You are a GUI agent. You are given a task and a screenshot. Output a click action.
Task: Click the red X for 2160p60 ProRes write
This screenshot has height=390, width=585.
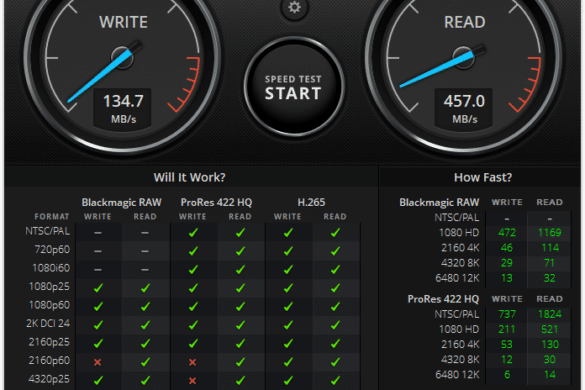pyautogui.click(x=193, y=362)
